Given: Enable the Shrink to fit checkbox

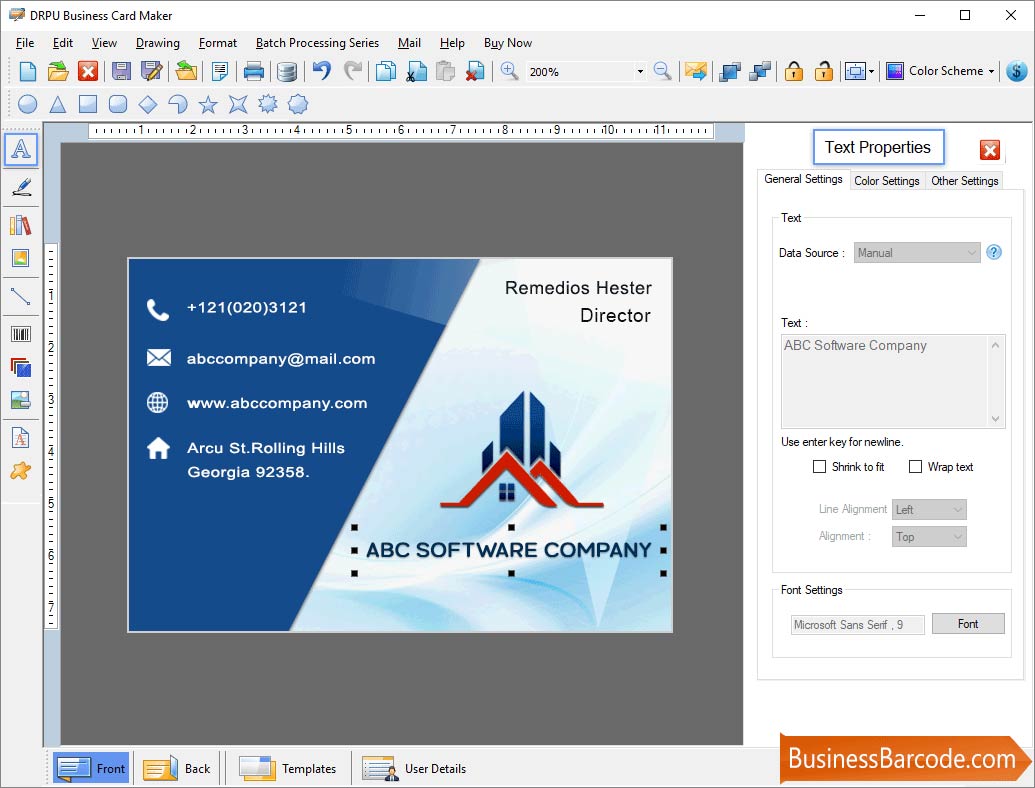Looking at the screenshot, I should click(x=819, y=467).
